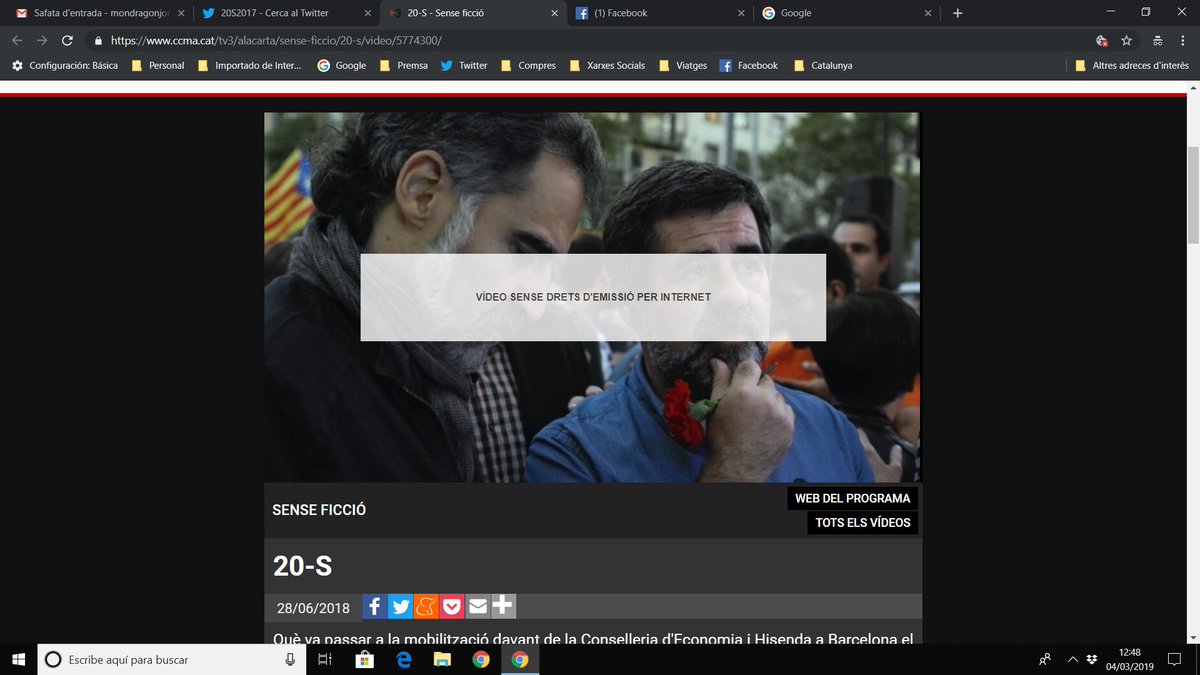The height and width of the screenshot is (675, 1200).
Task: Open the Chrome translate icon in address bar
Action: tap(1101, 42)
